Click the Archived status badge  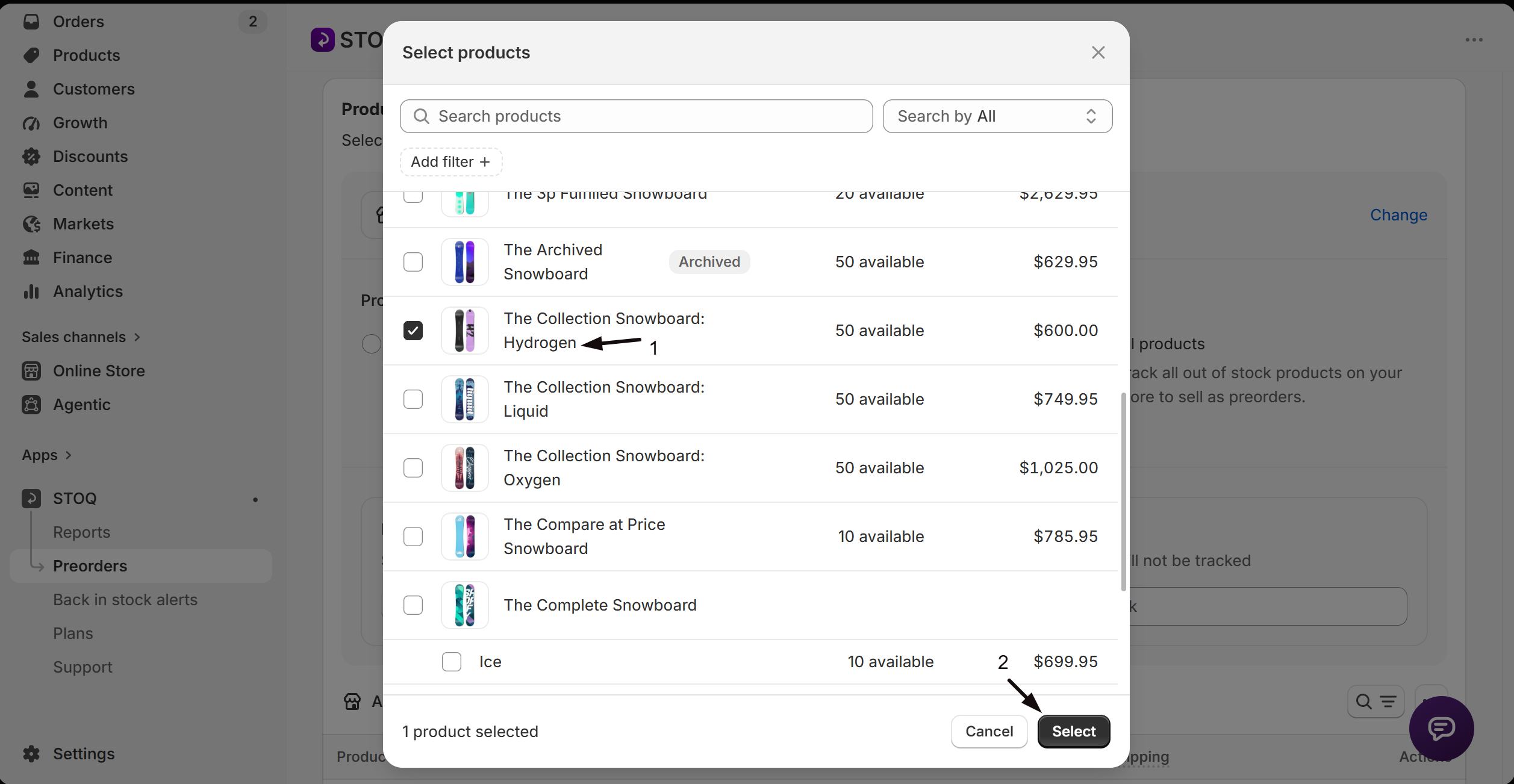709,262
